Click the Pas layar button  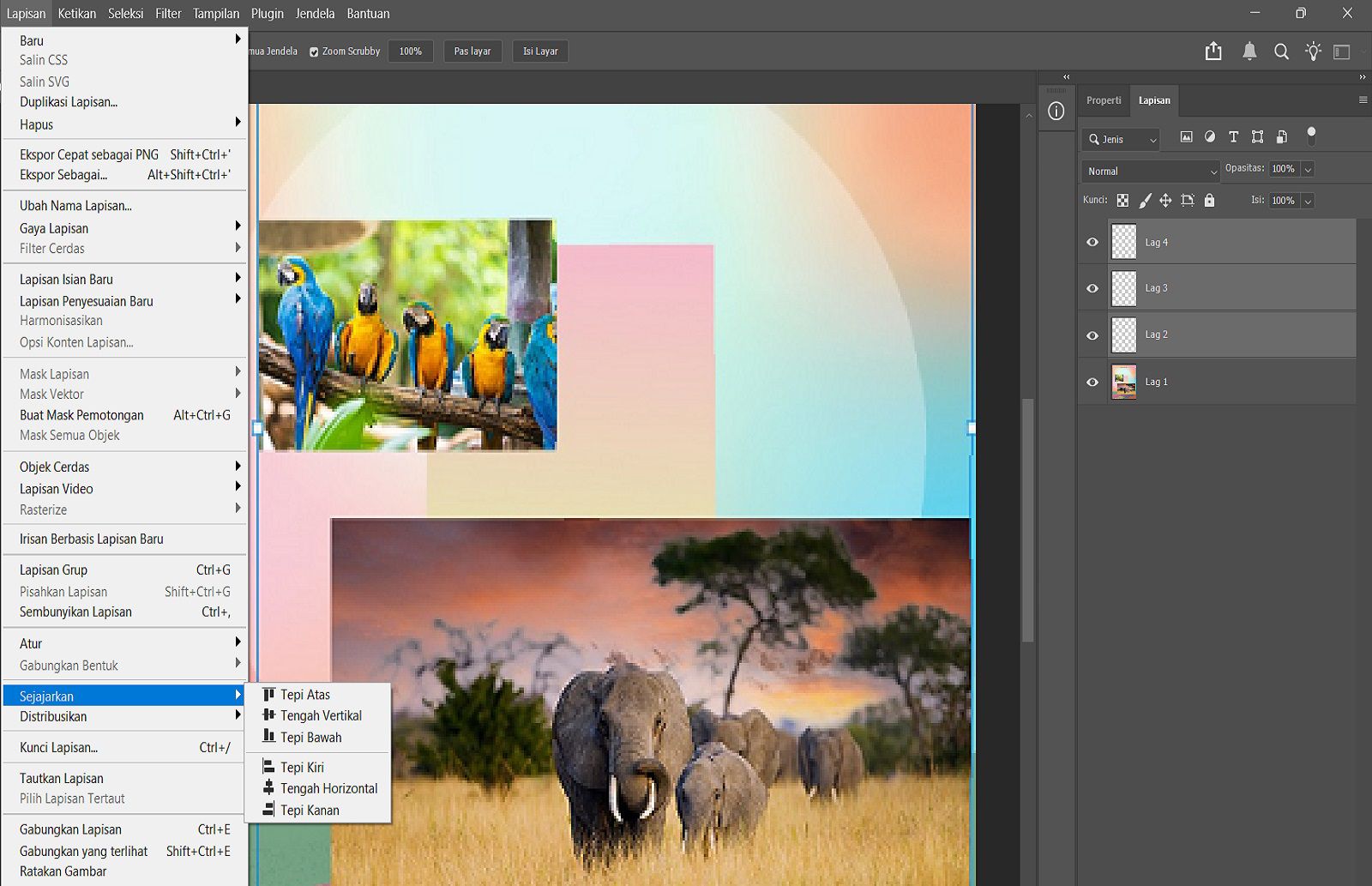(472, 51)
